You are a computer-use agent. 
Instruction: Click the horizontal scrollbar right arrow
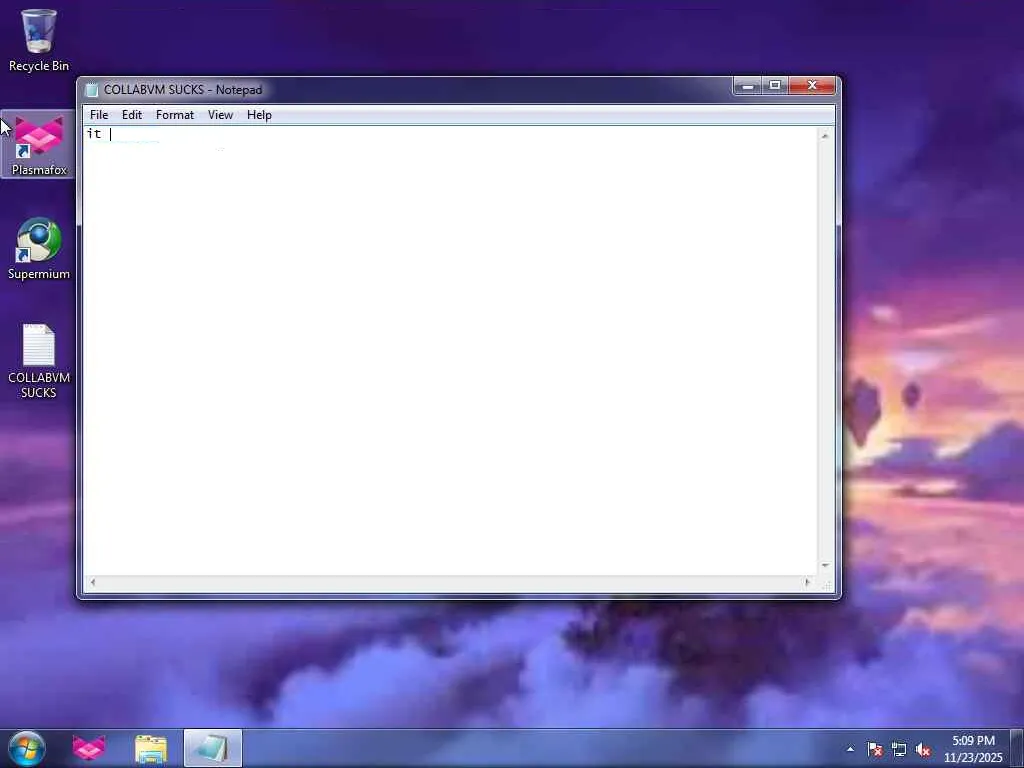point(807,582)
